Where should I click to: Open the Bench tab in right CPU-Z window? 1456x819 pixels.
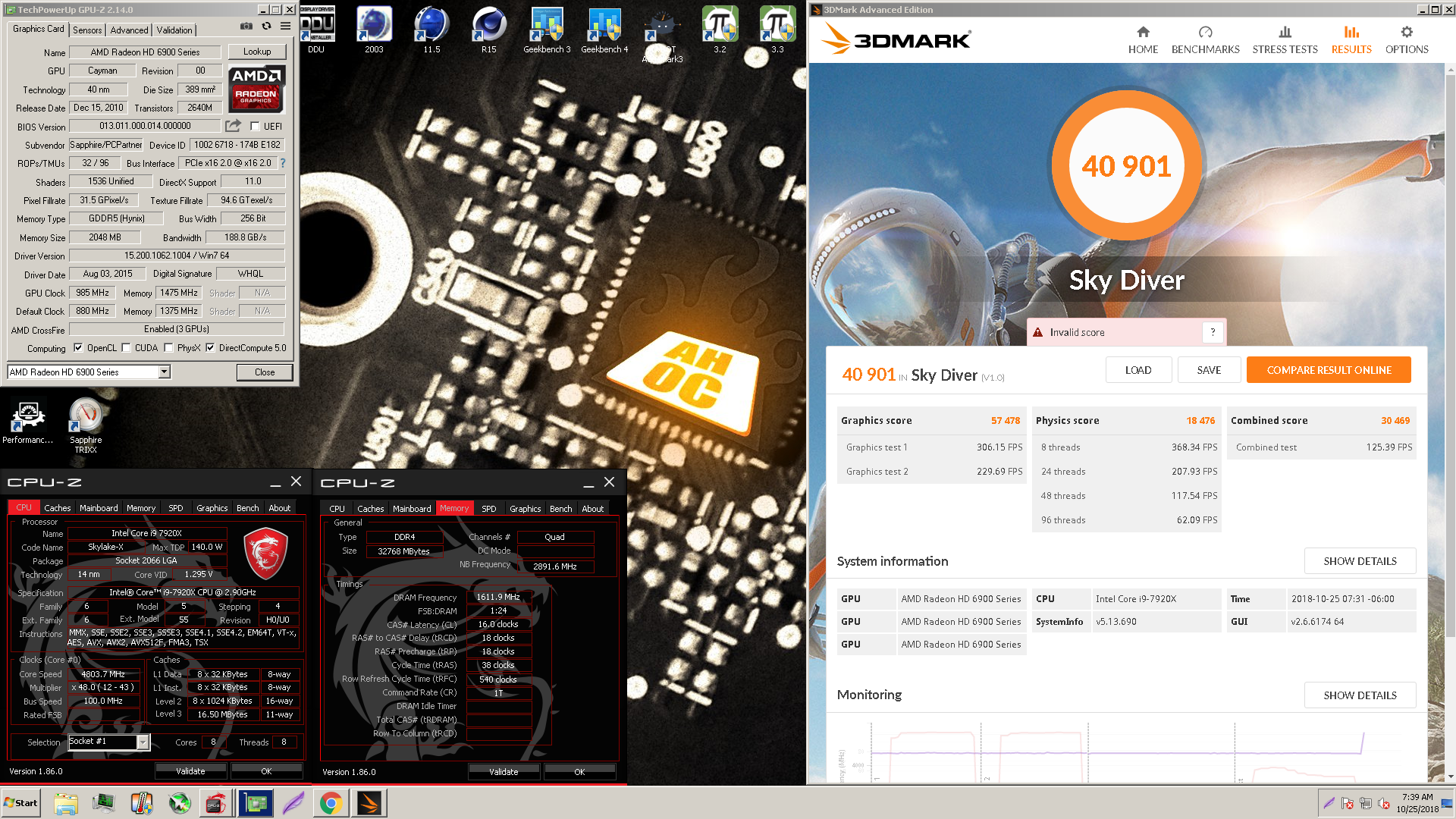tap(561, 509)
